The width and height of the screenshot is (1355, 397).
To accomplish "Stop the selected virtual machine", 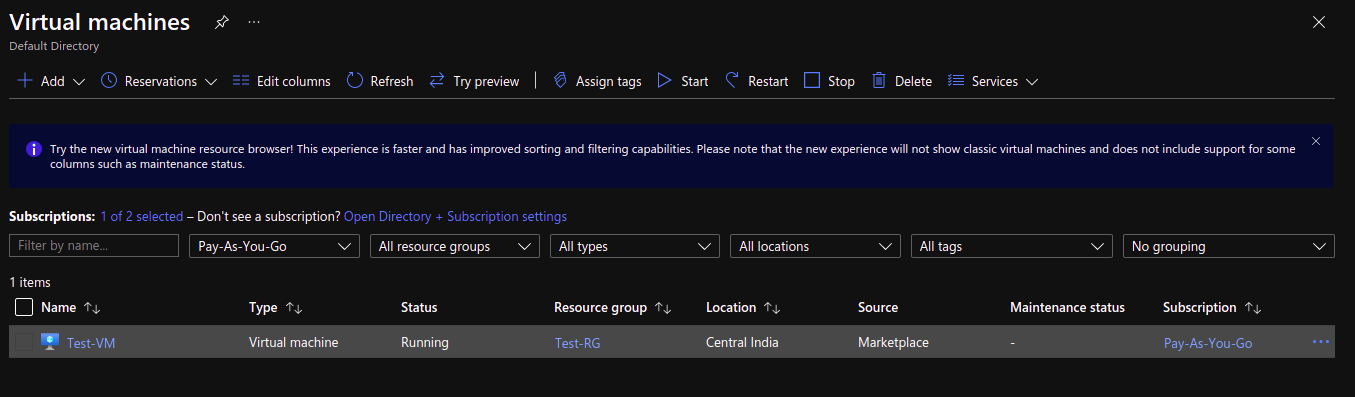I will coord(829,81).
